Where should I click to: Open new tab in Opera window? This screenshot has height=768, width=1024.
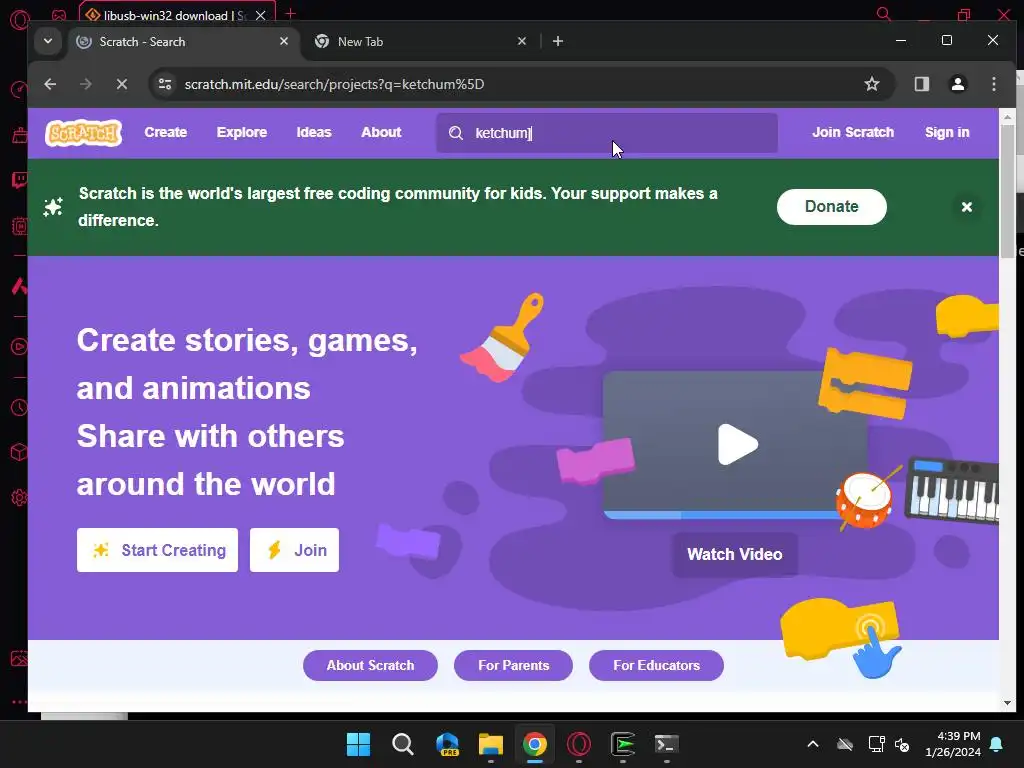tap(291, 13)
